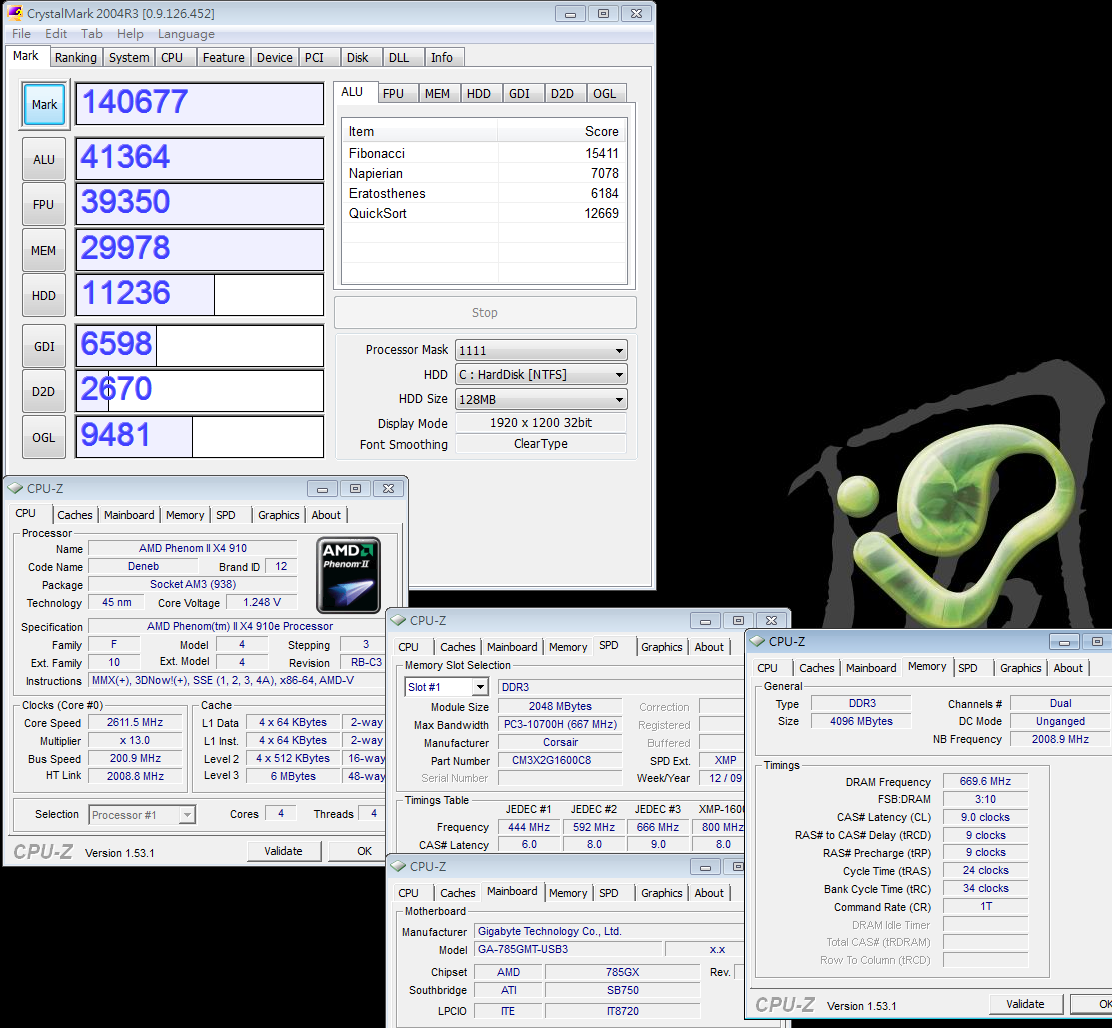Open the Processor #1 selection dropdown
Image resolution: width=1112 pixels, height=1028 pixels.
[x=142, y=815]
